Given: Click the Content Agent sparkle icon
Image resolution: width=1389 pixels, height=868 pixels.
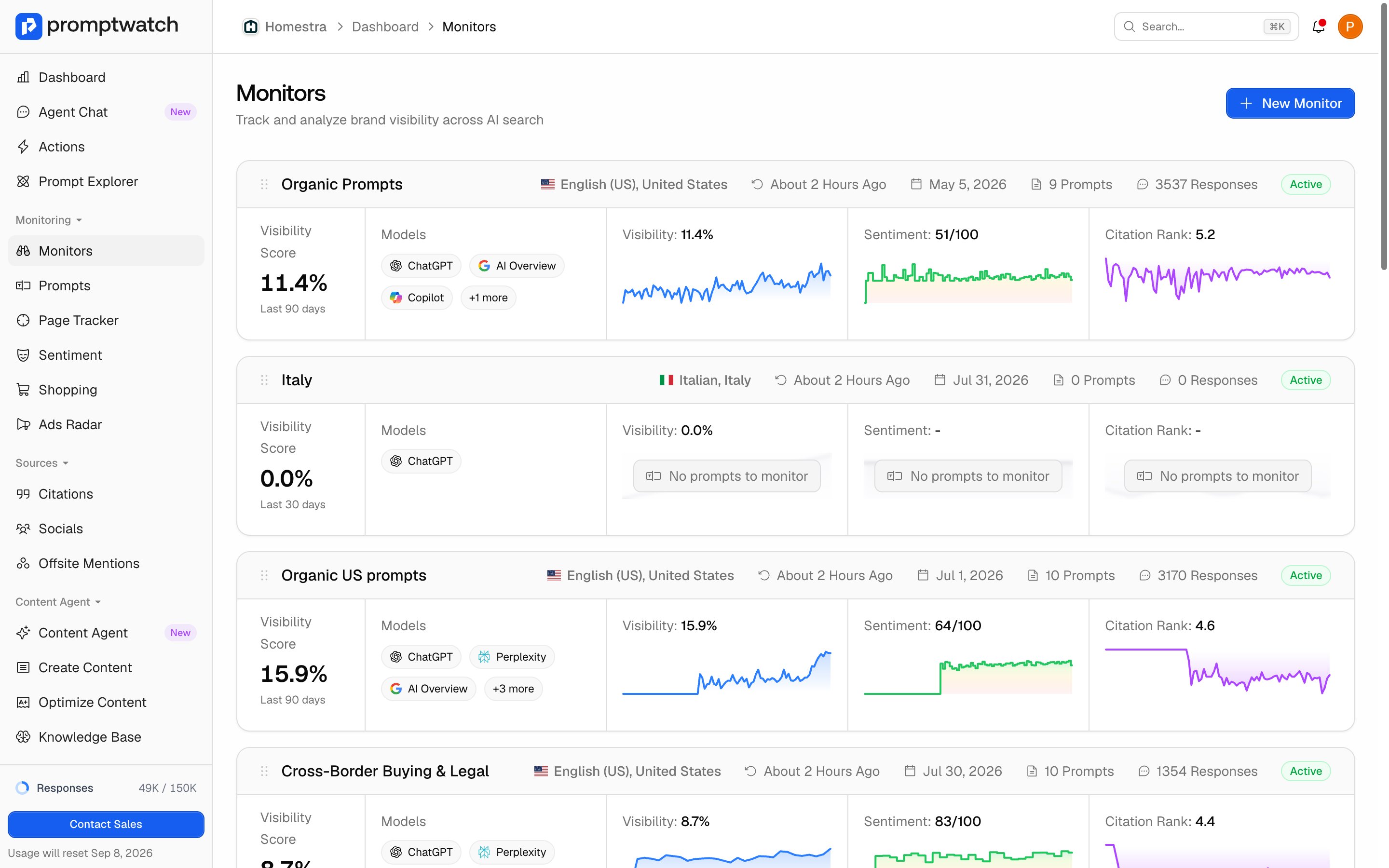Looking at the screenshot, I should [x=23, y=633].
